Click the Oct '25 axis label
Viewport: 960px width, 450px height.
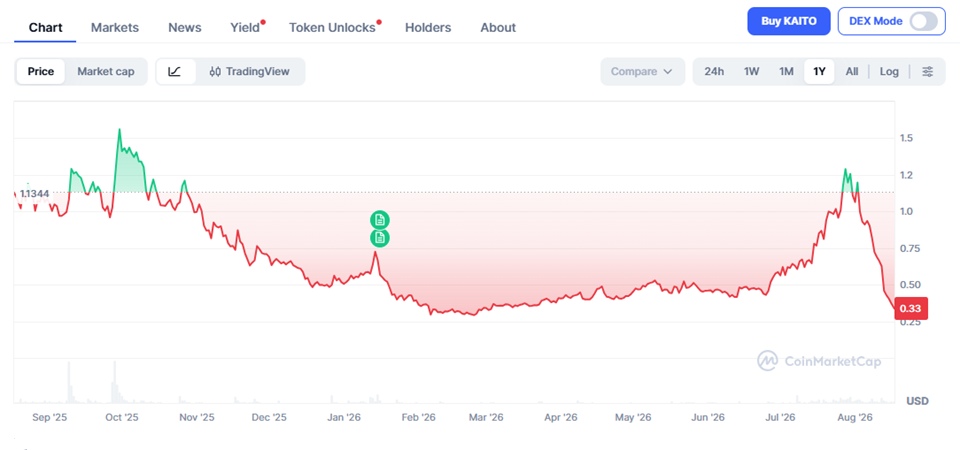coord(122,418)
